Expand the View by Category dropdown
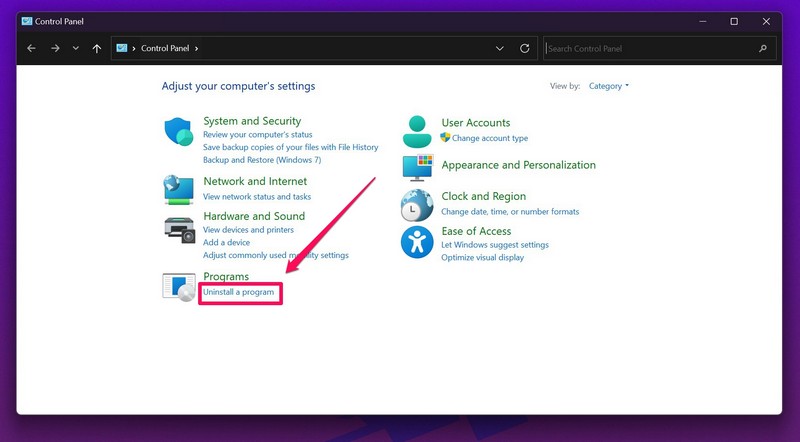The width and height of the screenshot is (800, 442). pos(609,86)
